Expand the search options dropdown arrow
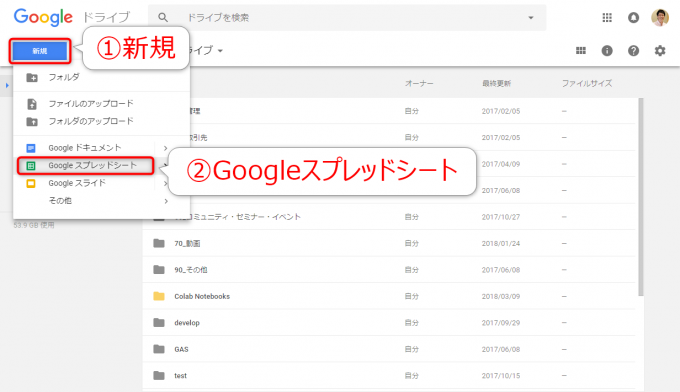680x392 pixels. pos(531,17)
